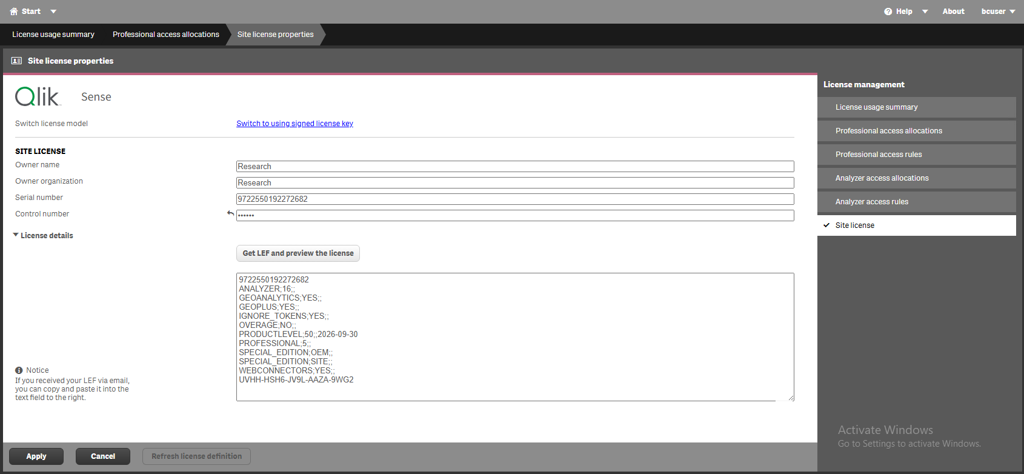Open Professional access rules in sidebar
Image resolution: width=1024 pixels, height=474 pixels.
click(916, 154)
